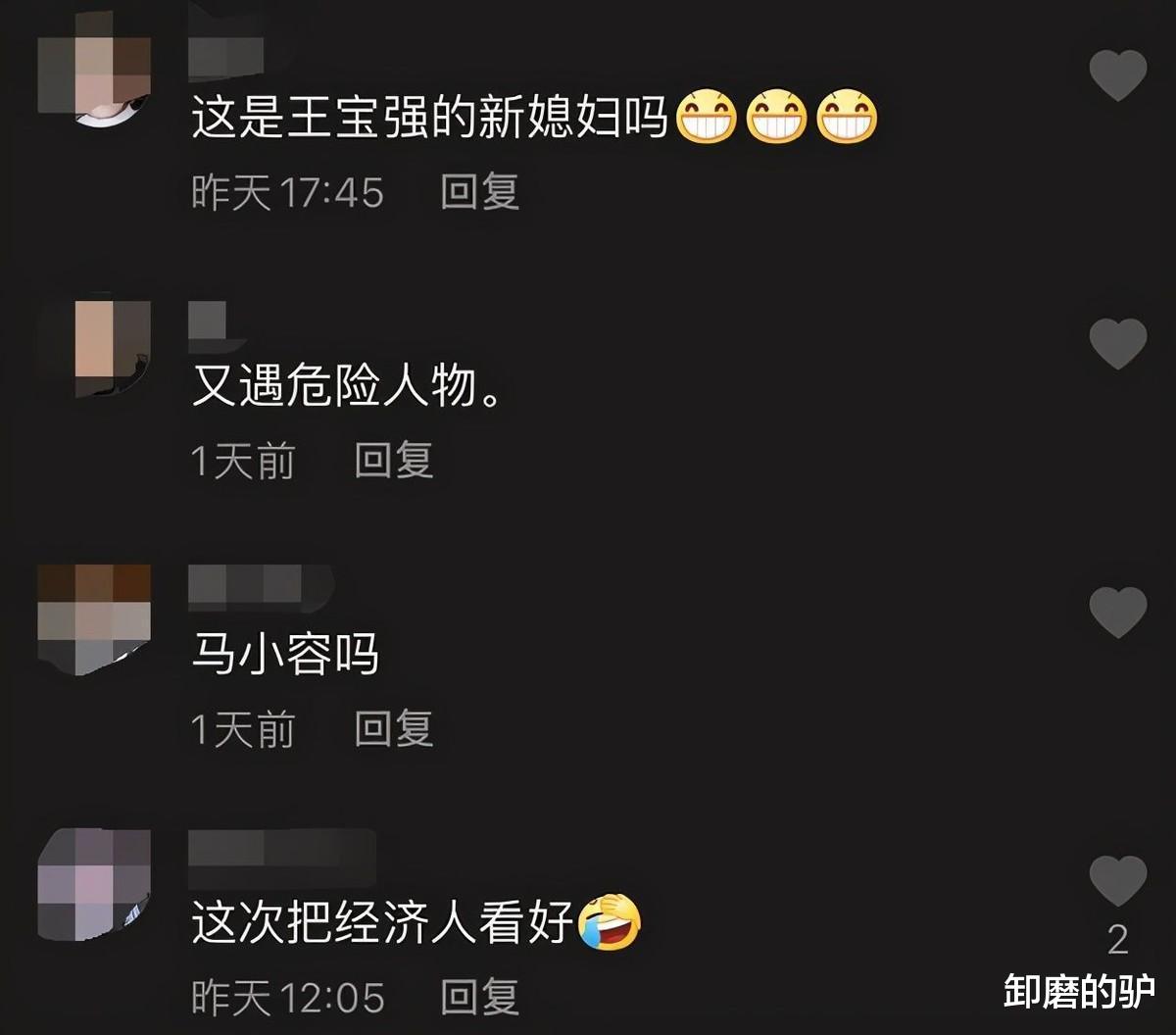Select the comment text 这次把经济人看好
Screen dimensions: 1176x1035
(382, 923)
